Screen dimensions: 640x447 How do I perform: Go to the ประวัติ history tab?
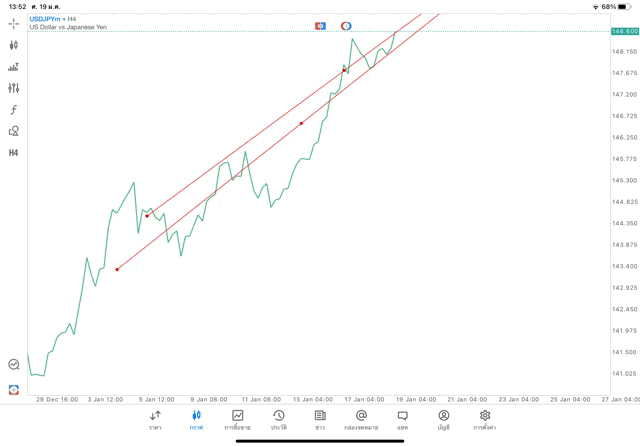pos(279,420)
